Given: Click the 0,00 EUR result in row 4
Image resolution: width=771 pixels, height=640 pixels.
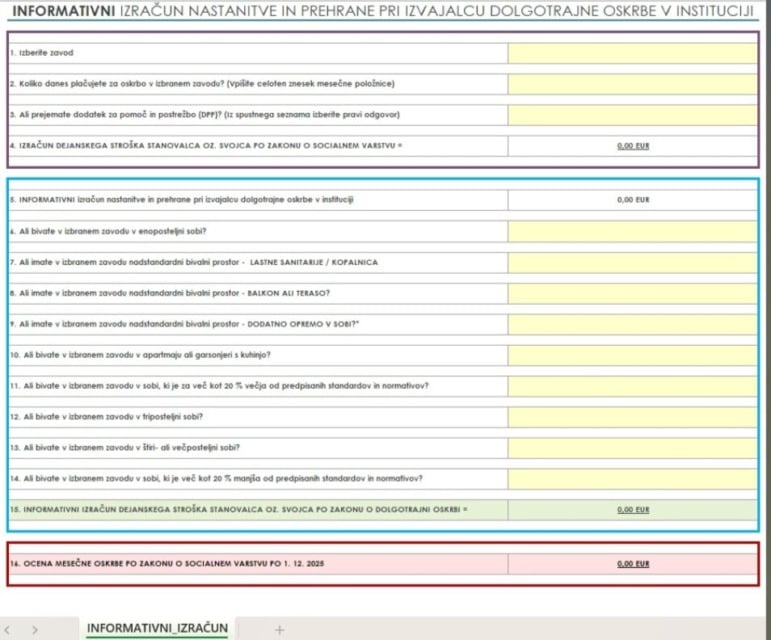Looking at the screenshot, I should click(633, 146).
